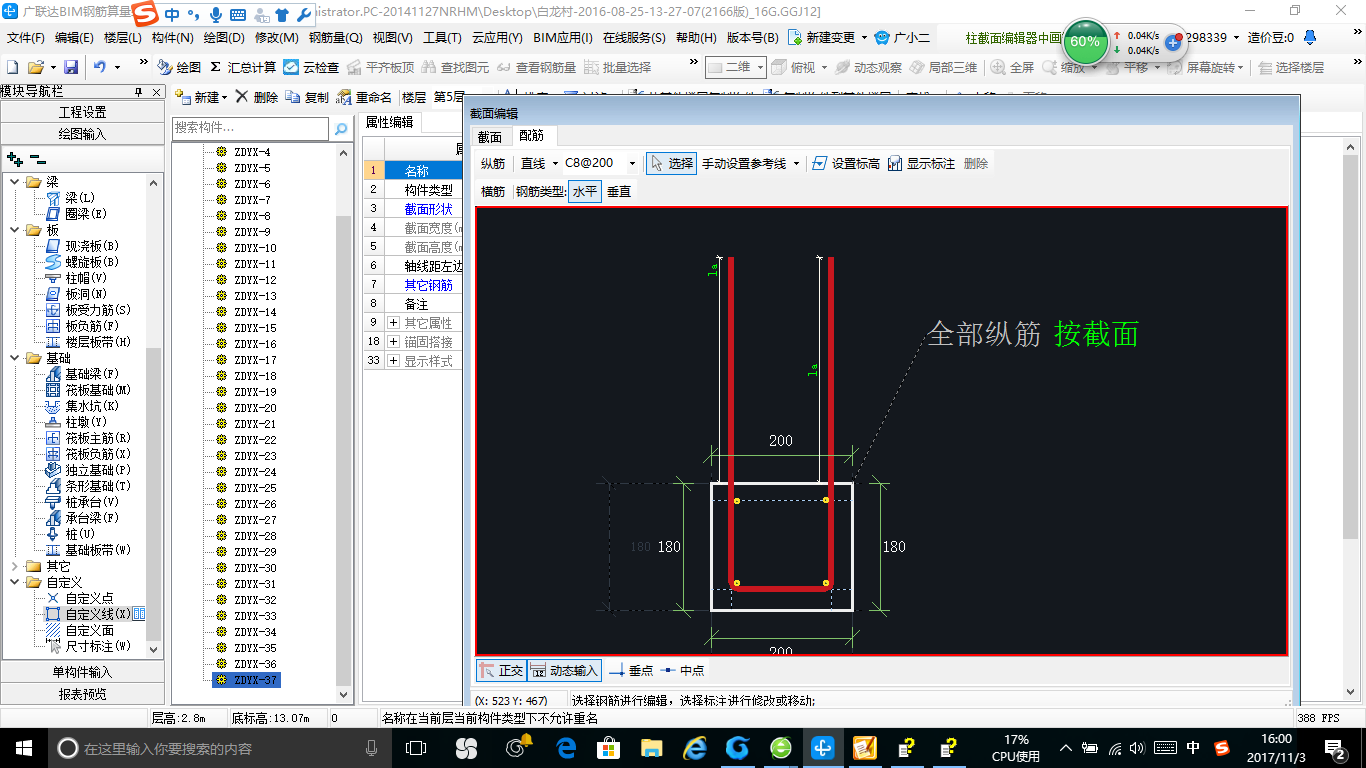Click the 全部纵筋 label in canvas

click(984, 334)
